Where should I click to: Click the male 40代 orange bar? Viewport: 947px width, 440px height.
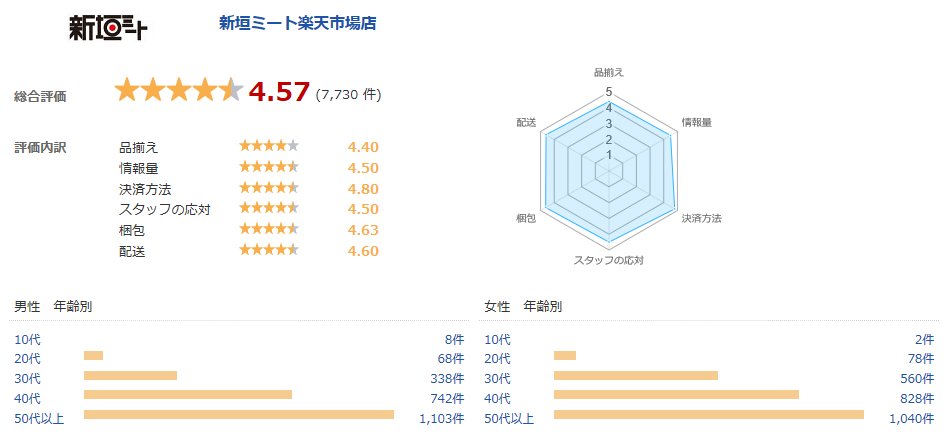[x=187, y=395]
